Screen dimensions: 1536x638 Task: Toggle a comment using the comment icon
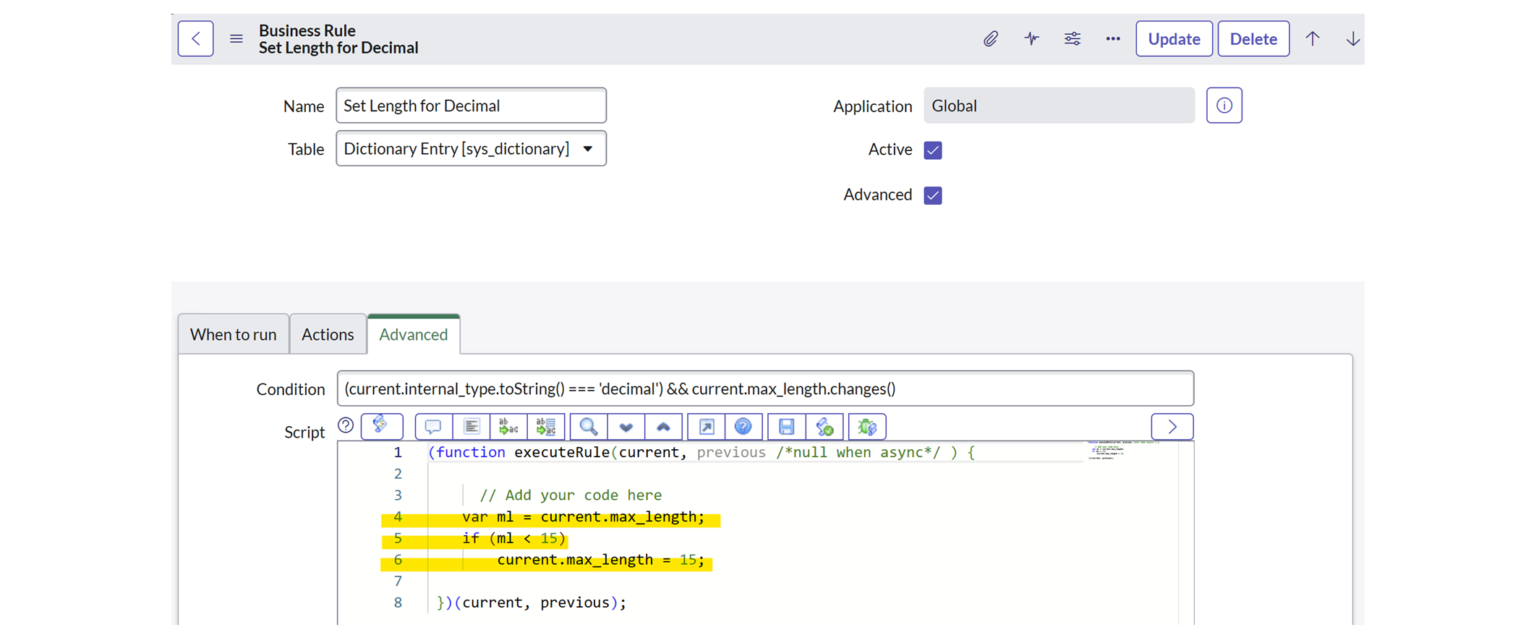(433, 426)
